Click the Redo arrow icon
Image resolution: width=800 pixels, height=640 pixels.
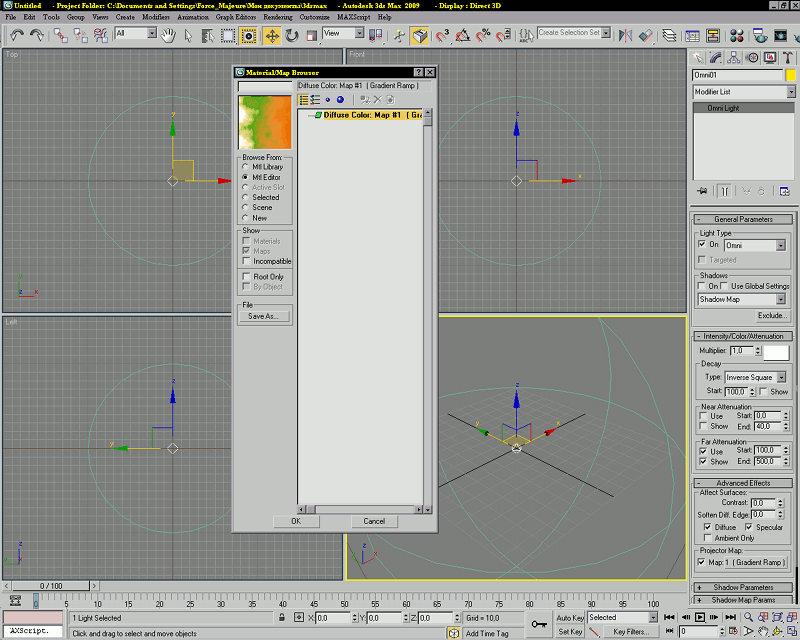coord(37,36)
